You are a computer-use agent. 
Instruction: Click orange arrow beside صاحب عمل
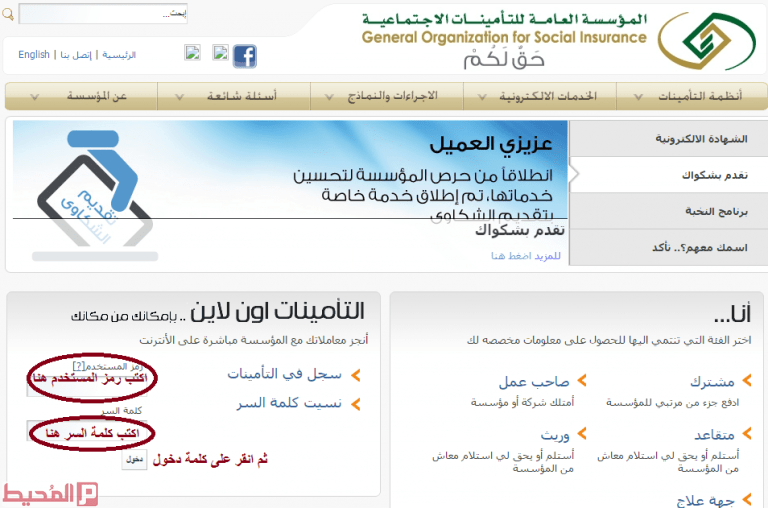(x=582, y=381)
